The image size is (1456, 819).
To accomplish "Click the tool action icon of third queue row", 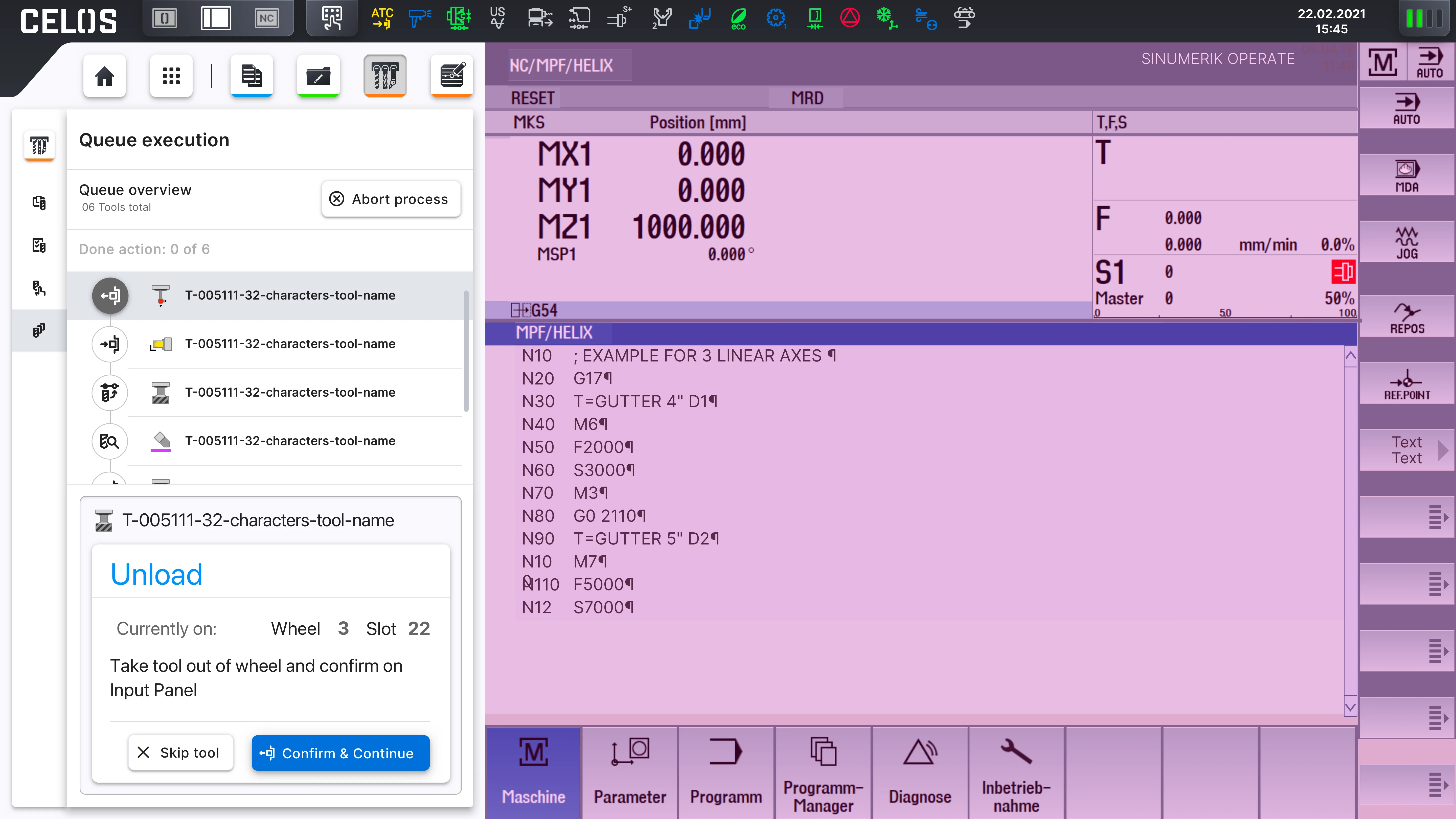I will coord(110,392).
